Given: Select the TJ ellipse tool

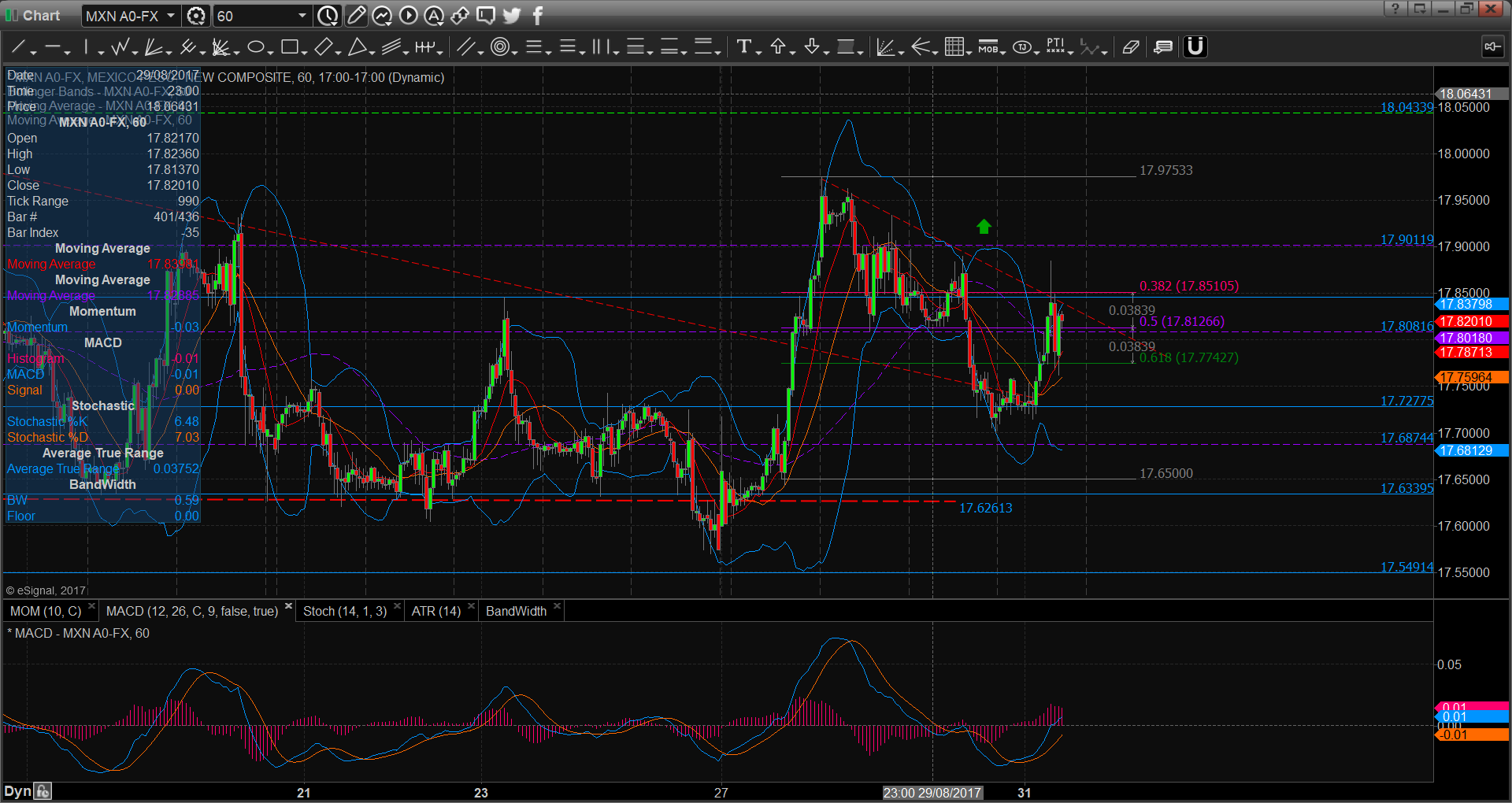Looking at the screenshot, I should click(1022, 47).
